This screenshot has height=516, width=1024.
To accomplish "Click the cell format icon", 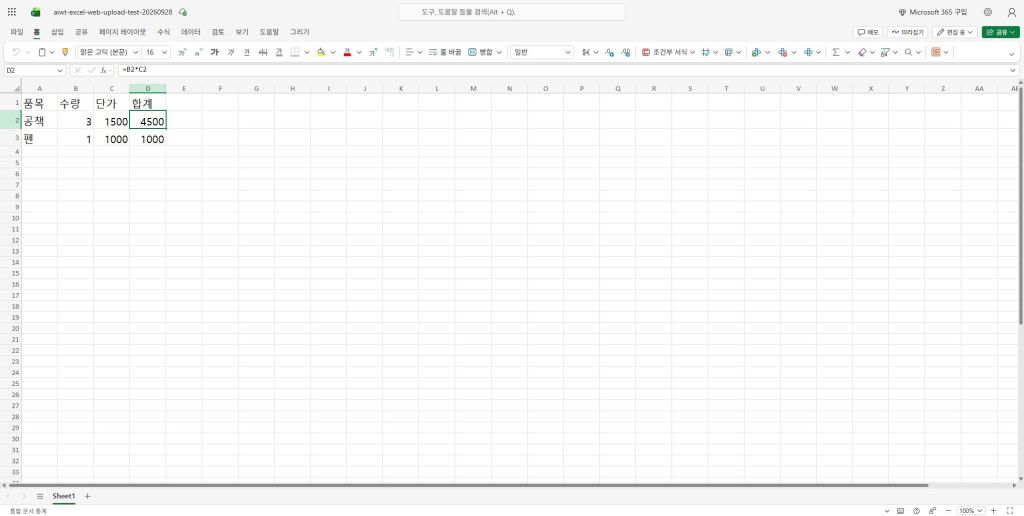I will (808, 52).
